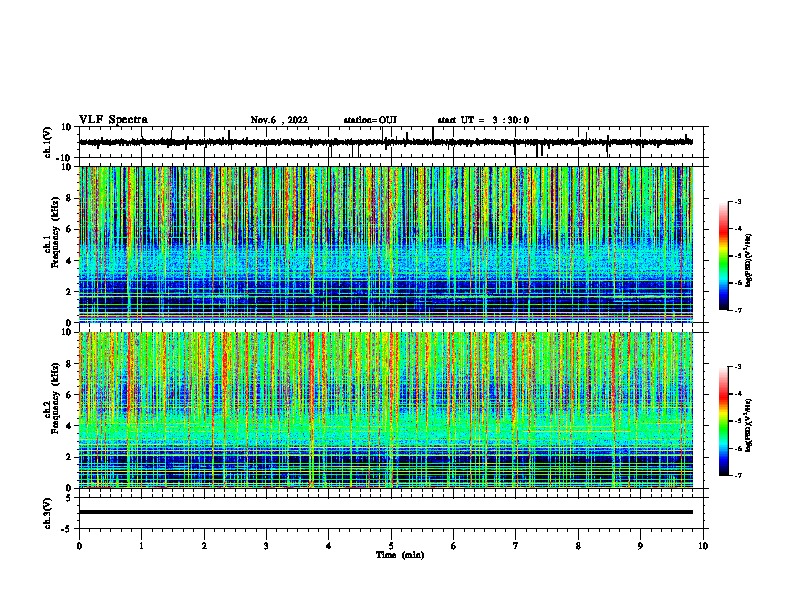Image resolution: width=792 pixels, height=612 pixels.
Task: Select the "start UT = 3 :30: 0" text
Action: point(483,120)
